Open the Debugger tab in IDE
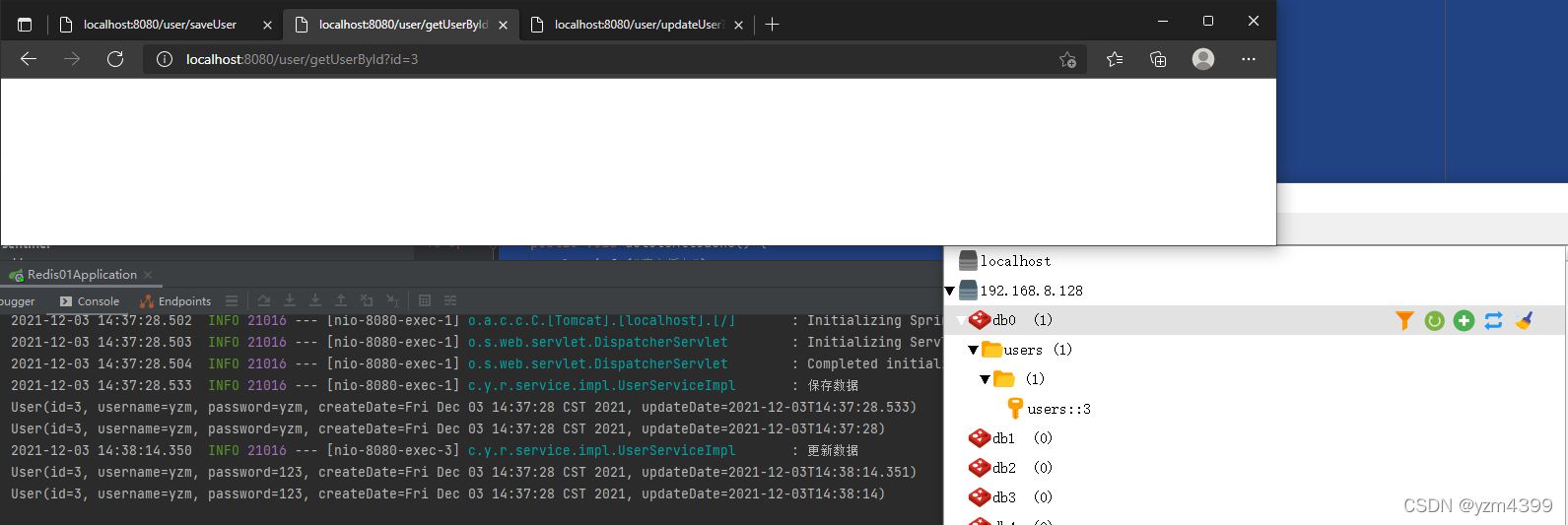The image size is (1568, 525). [x=18, y=301]
